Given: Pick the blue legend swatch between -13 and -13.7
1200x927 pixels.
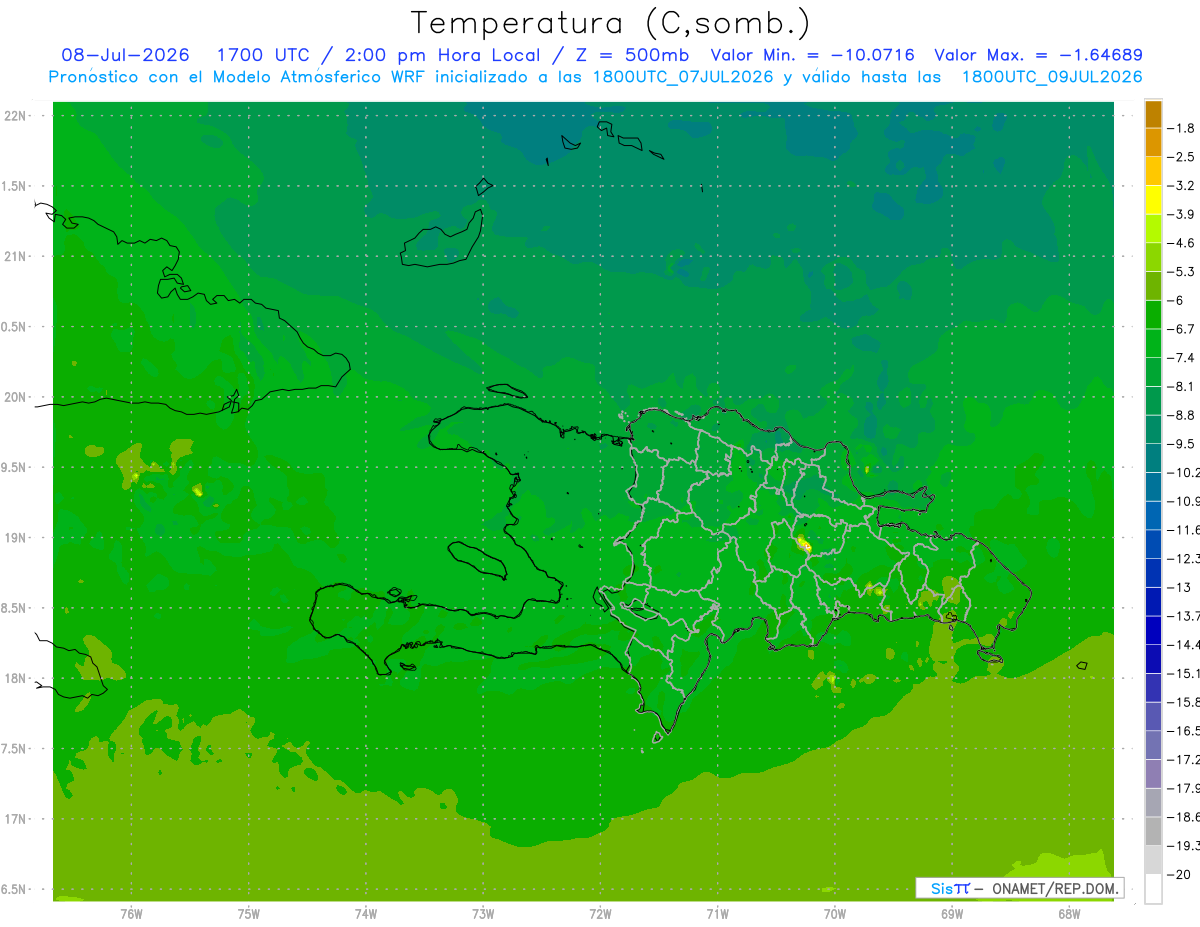Looking at the screenshot, I should (x=1153, y=601).
